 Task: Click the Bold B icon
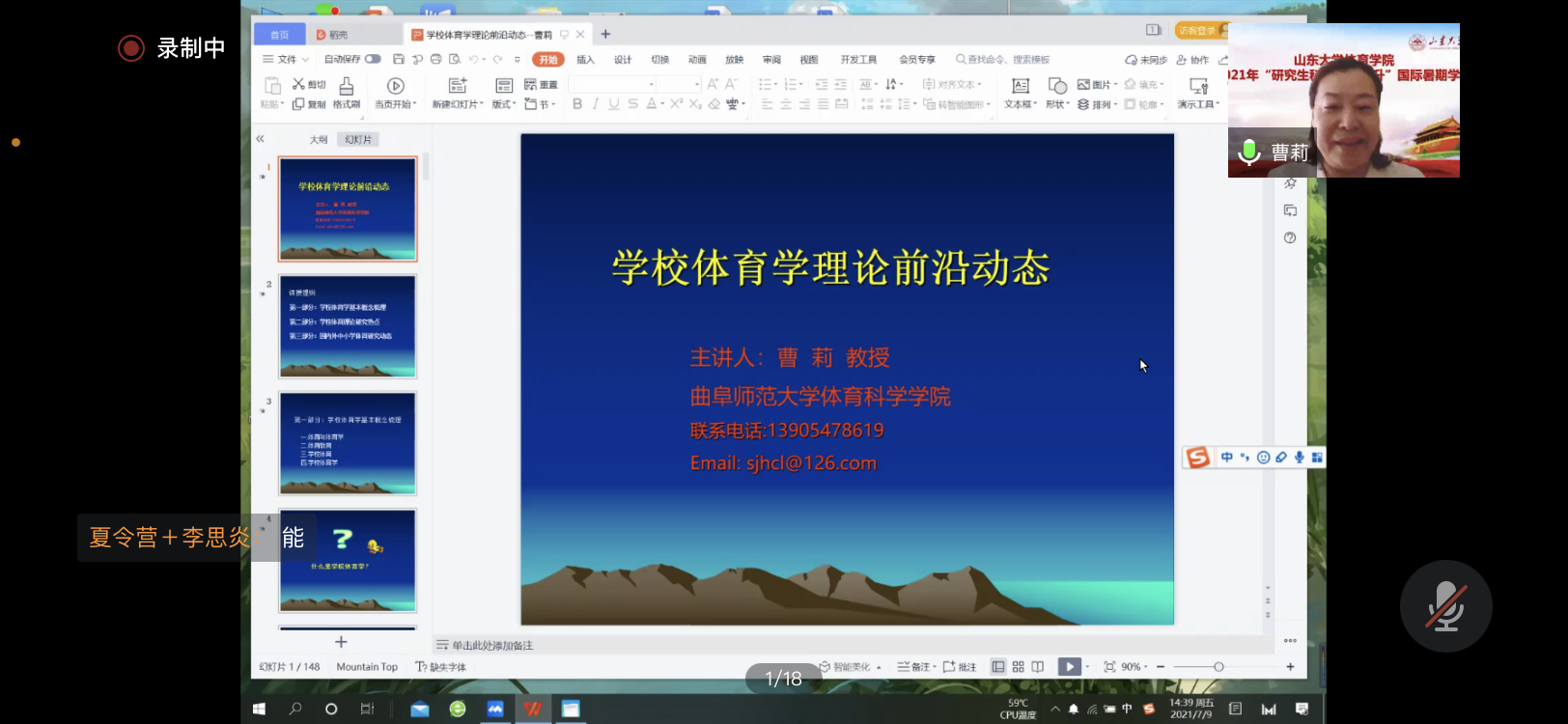click(x=577, y=104)
